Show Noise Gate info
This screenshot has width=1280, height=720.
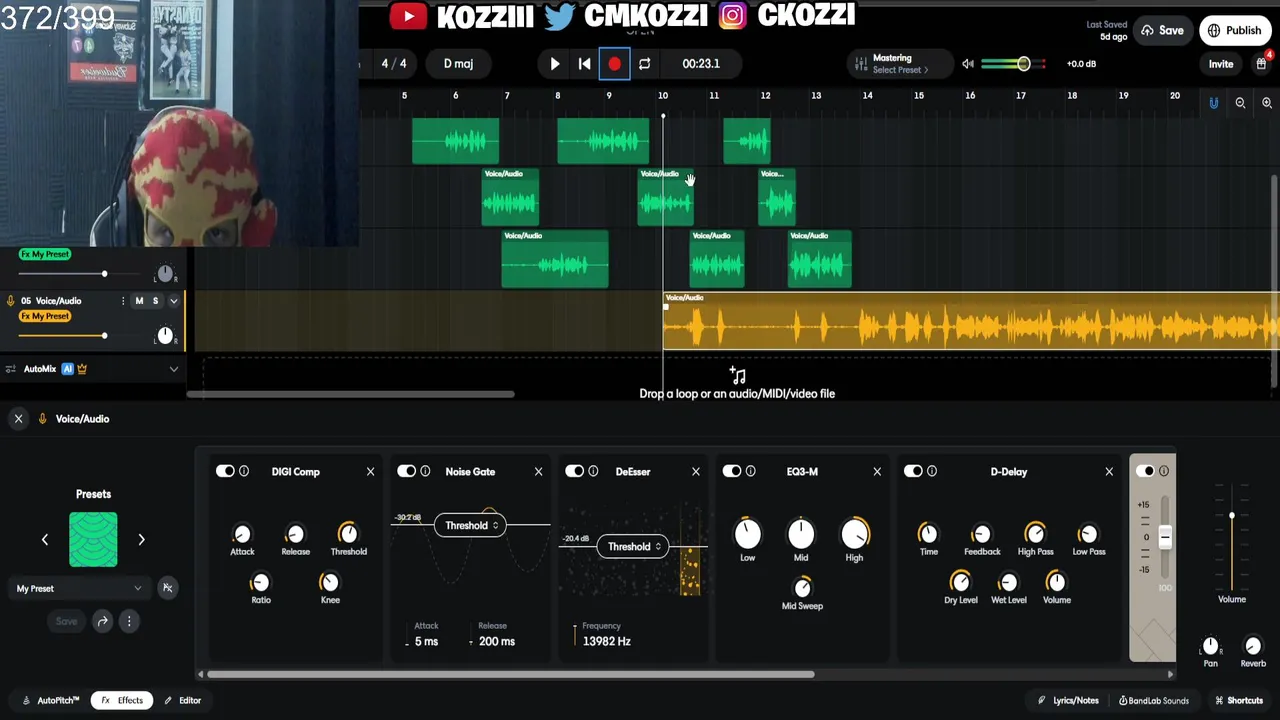[x=425, y=471]
